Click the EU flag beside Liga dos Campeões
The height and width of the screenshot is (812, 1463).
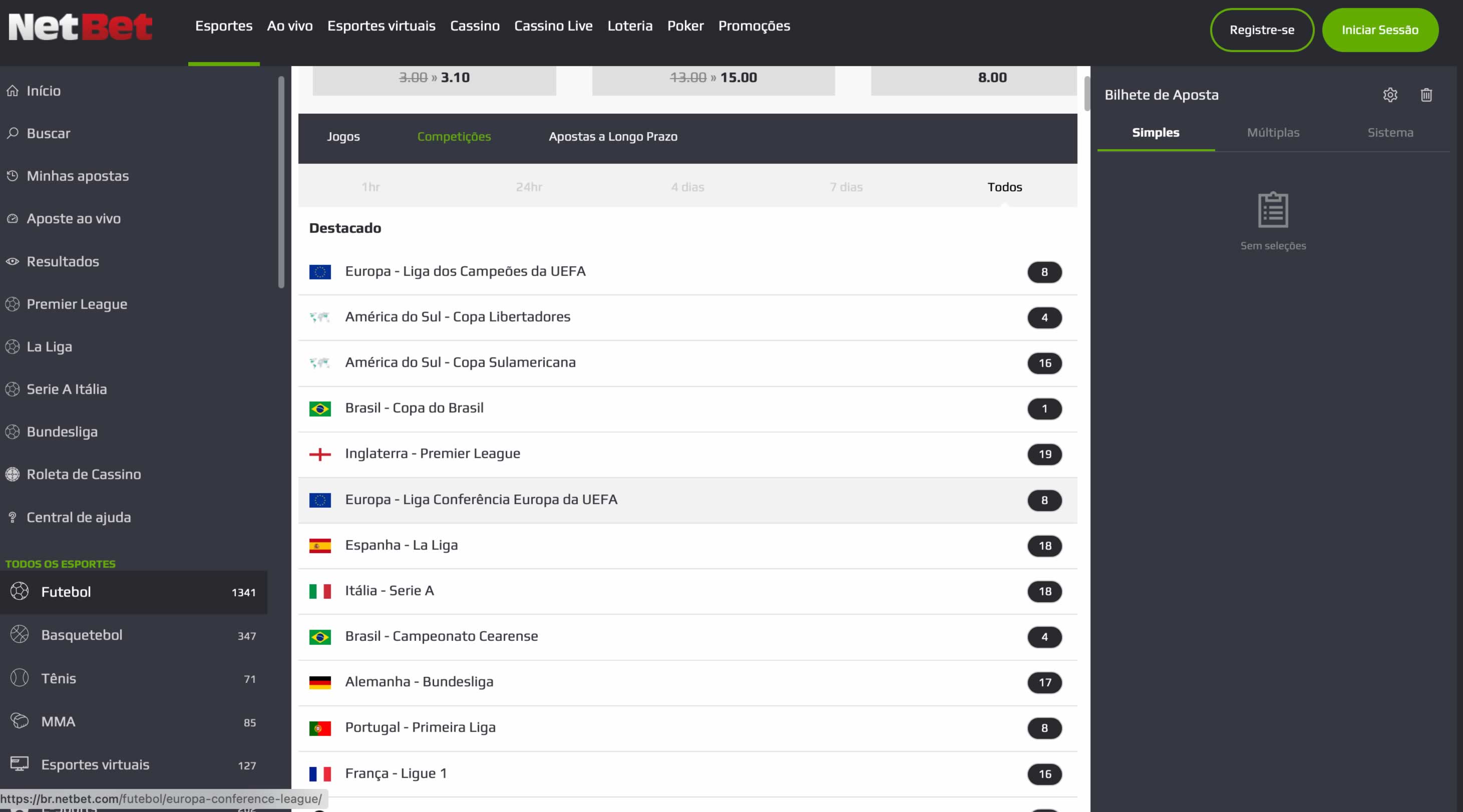[x=320, y=272]
